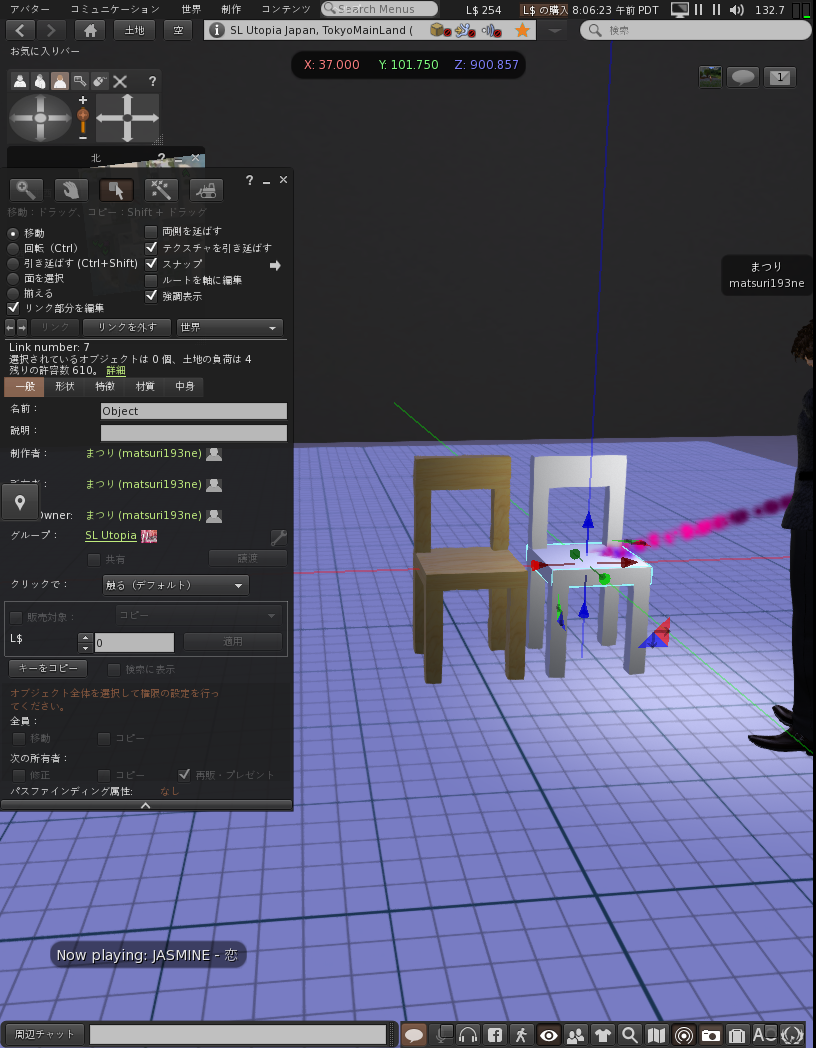
Task: Open the inventory suitcase icon
Action: pyautogui.click(x=737, y=1035)
